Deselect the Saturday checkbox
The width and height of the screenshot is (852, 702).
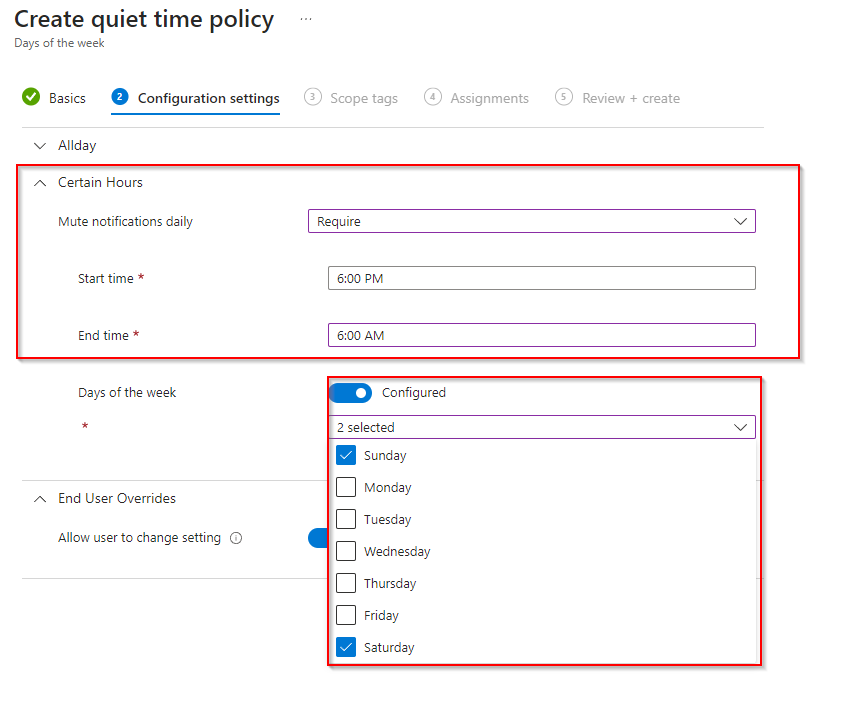tap(346, 647)
